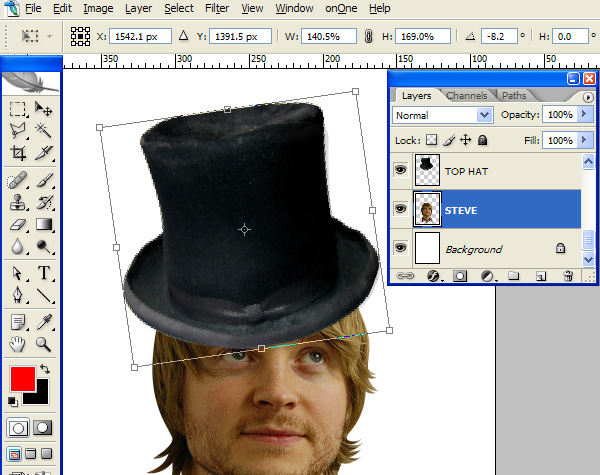Screen dimensions: 600x475
Task: Select the Brush tool
Action: point(43,180)
